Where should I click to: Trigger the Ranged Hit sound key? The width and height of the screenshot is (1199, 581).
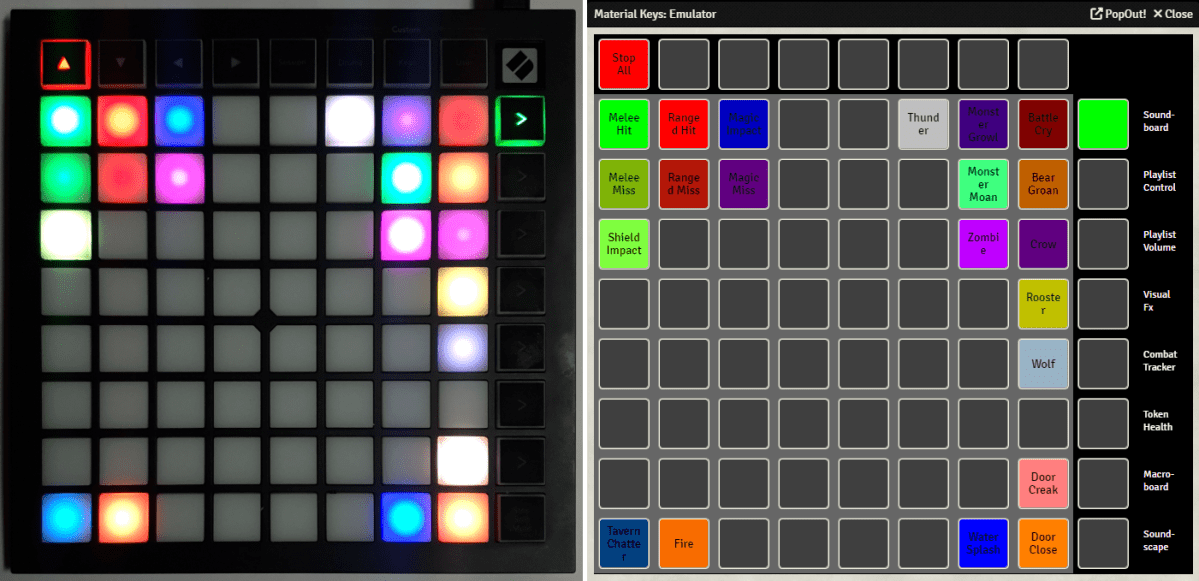(684, 124)
